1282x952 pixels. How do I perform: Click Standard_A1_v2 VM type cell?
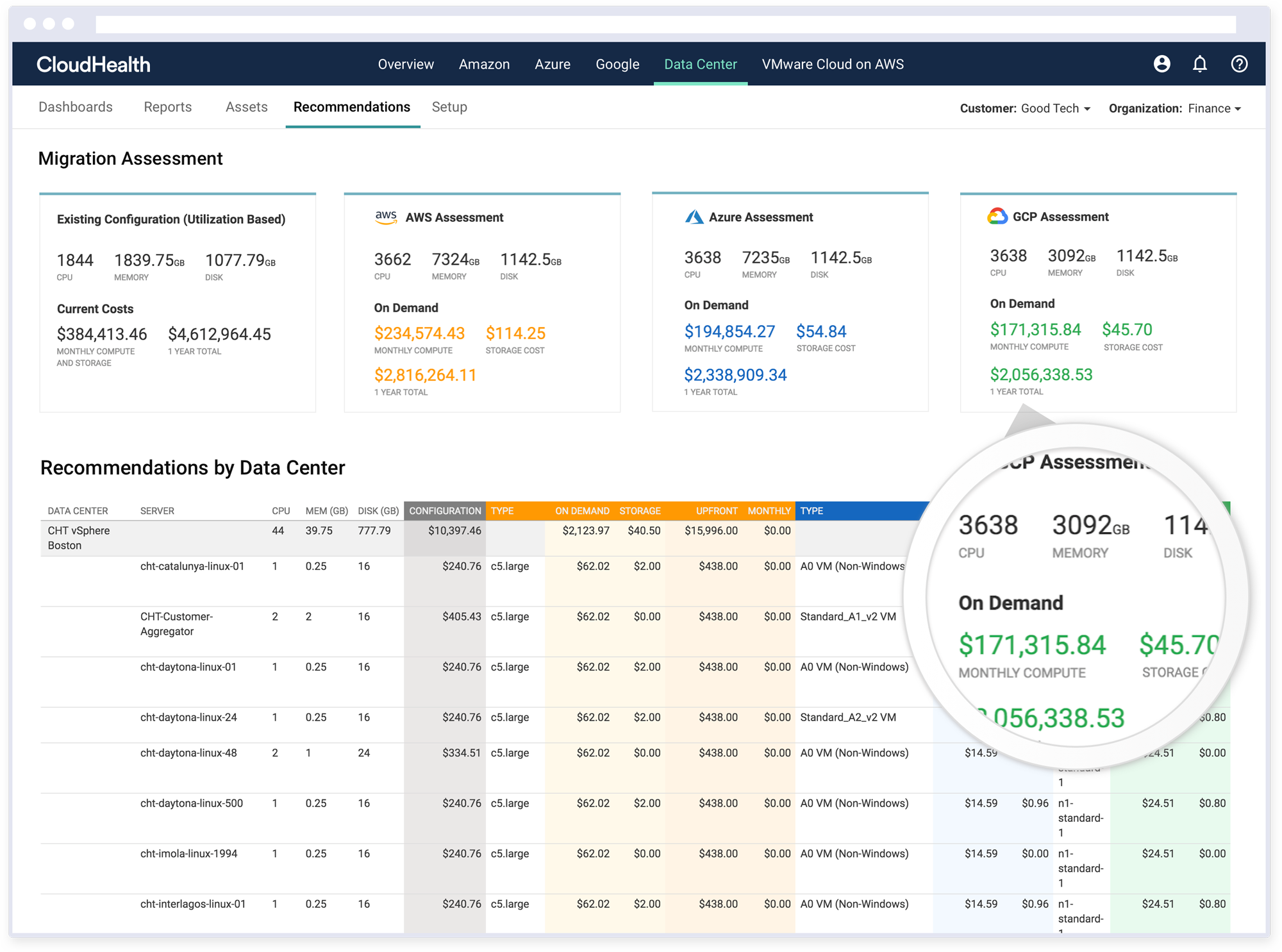pyautogui.click(x=848, y=617)
